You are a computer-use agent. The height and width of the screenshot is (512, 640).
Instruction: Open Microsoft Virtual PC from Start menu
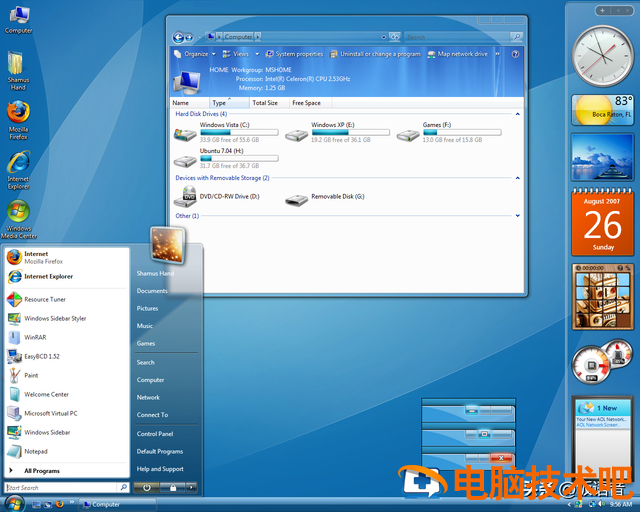tap(67, 413)
